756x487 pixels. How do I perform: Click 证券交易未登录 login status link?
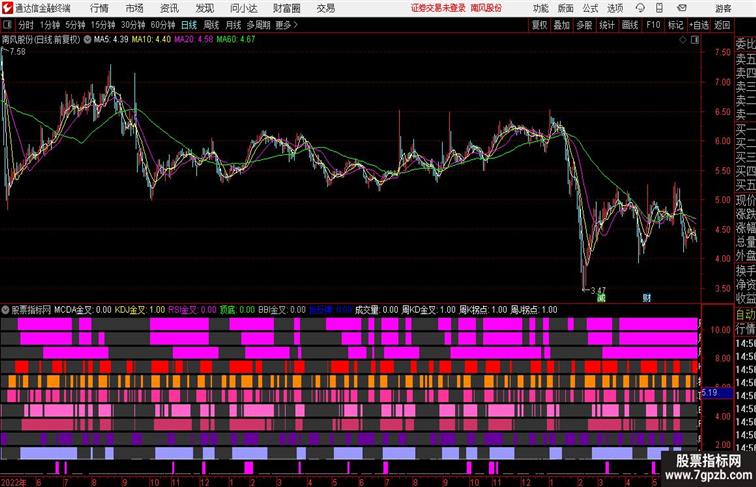pyautogui.click(x=438, y=8)
